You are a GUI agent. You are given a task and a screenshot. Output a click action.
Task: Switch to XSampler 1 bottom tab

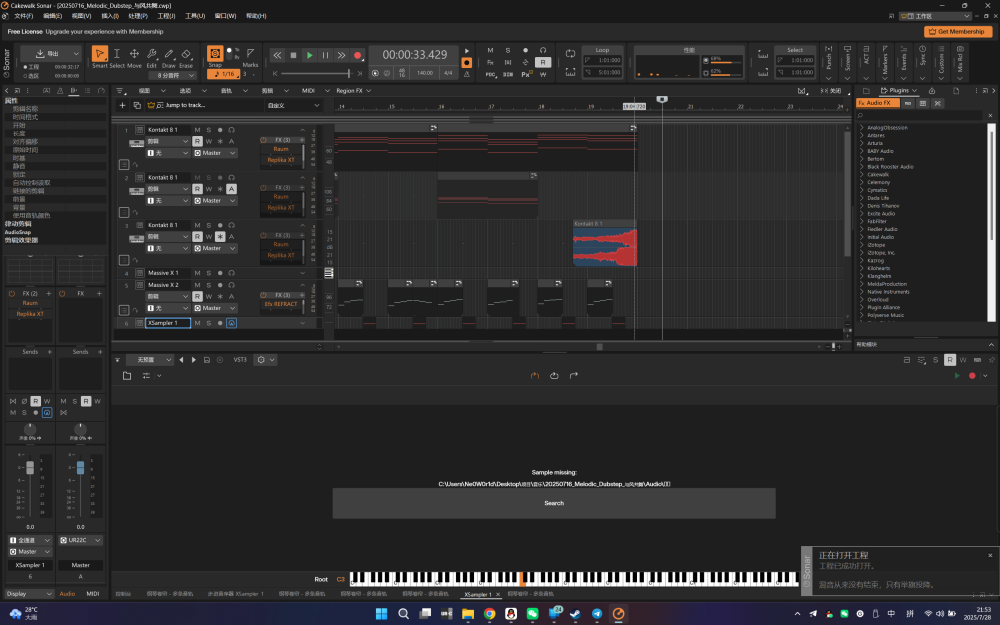click(477, 594)
